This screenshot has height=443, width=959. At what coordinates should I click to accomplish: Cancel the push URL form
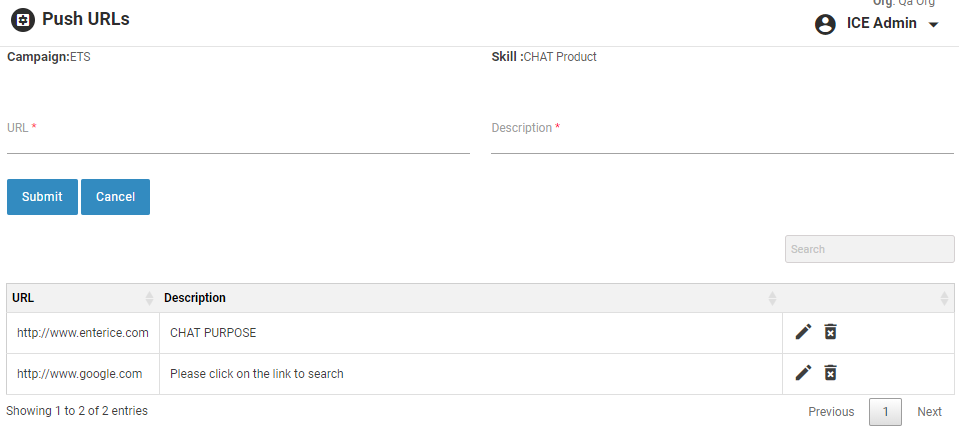pyautogui.click(x=115, y=197)
